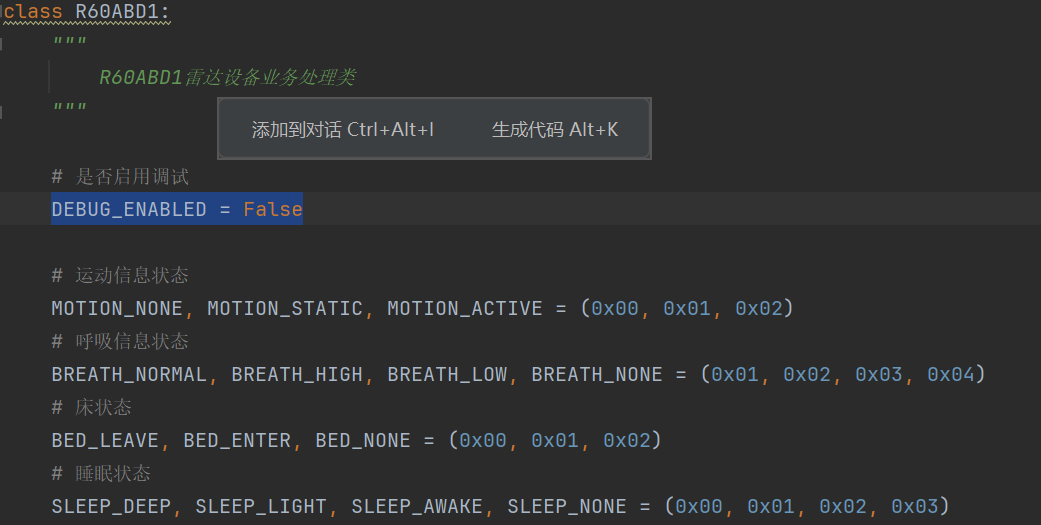Click the False value after DEBUG_ENABLED
Viewport: 1041px width, 525px height.
[x=273, y=209]
